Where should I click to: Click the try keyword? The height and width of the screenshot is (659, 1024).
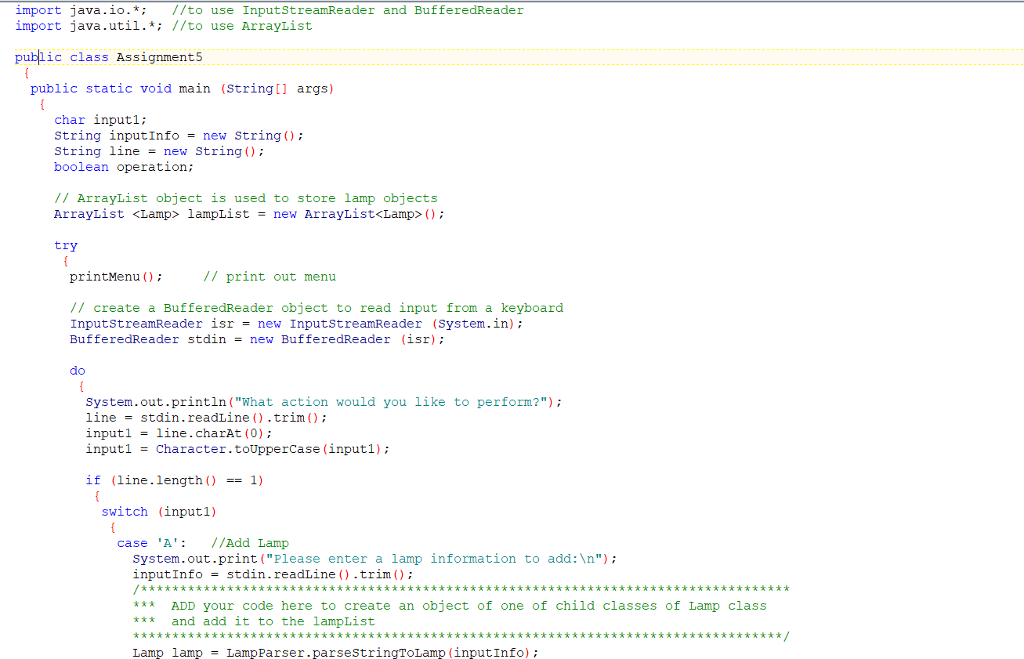coord(65,244)
